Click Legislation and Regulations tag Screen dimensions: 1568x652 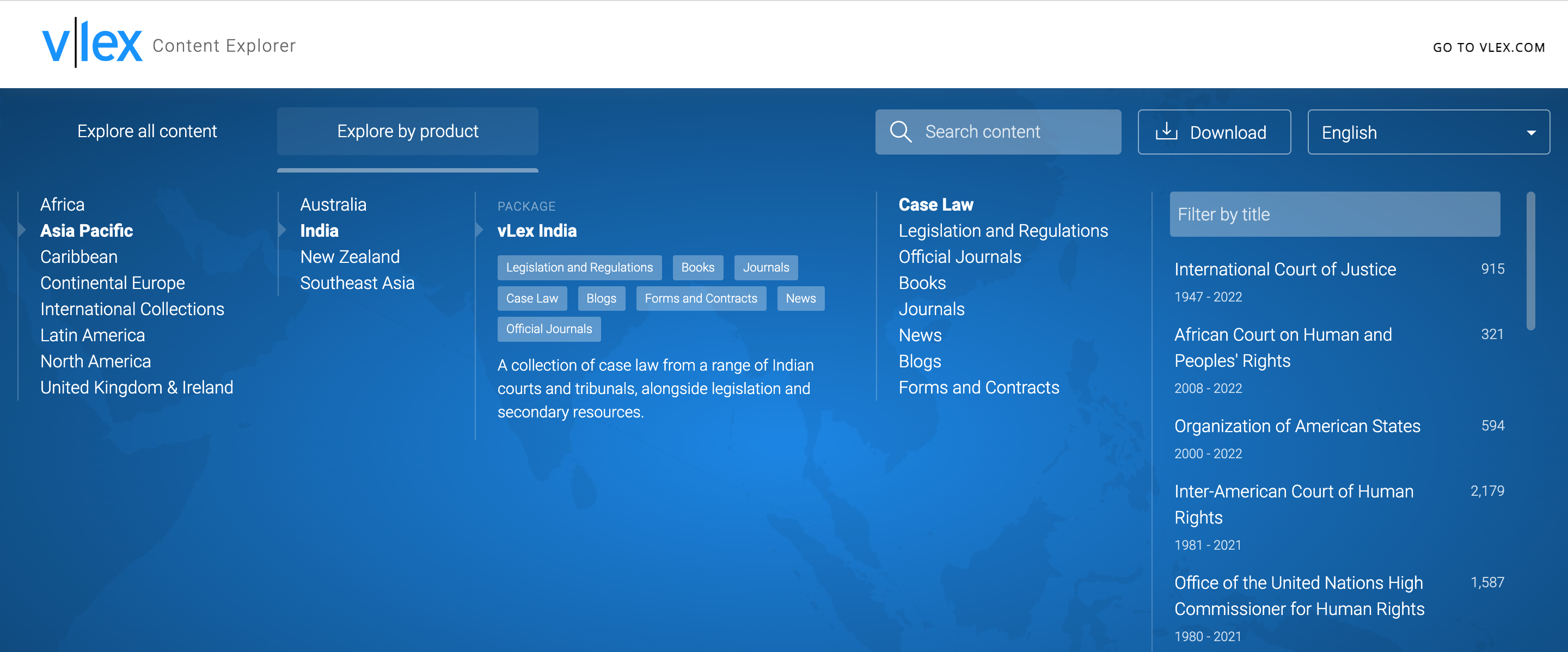(x=579, y=268)
